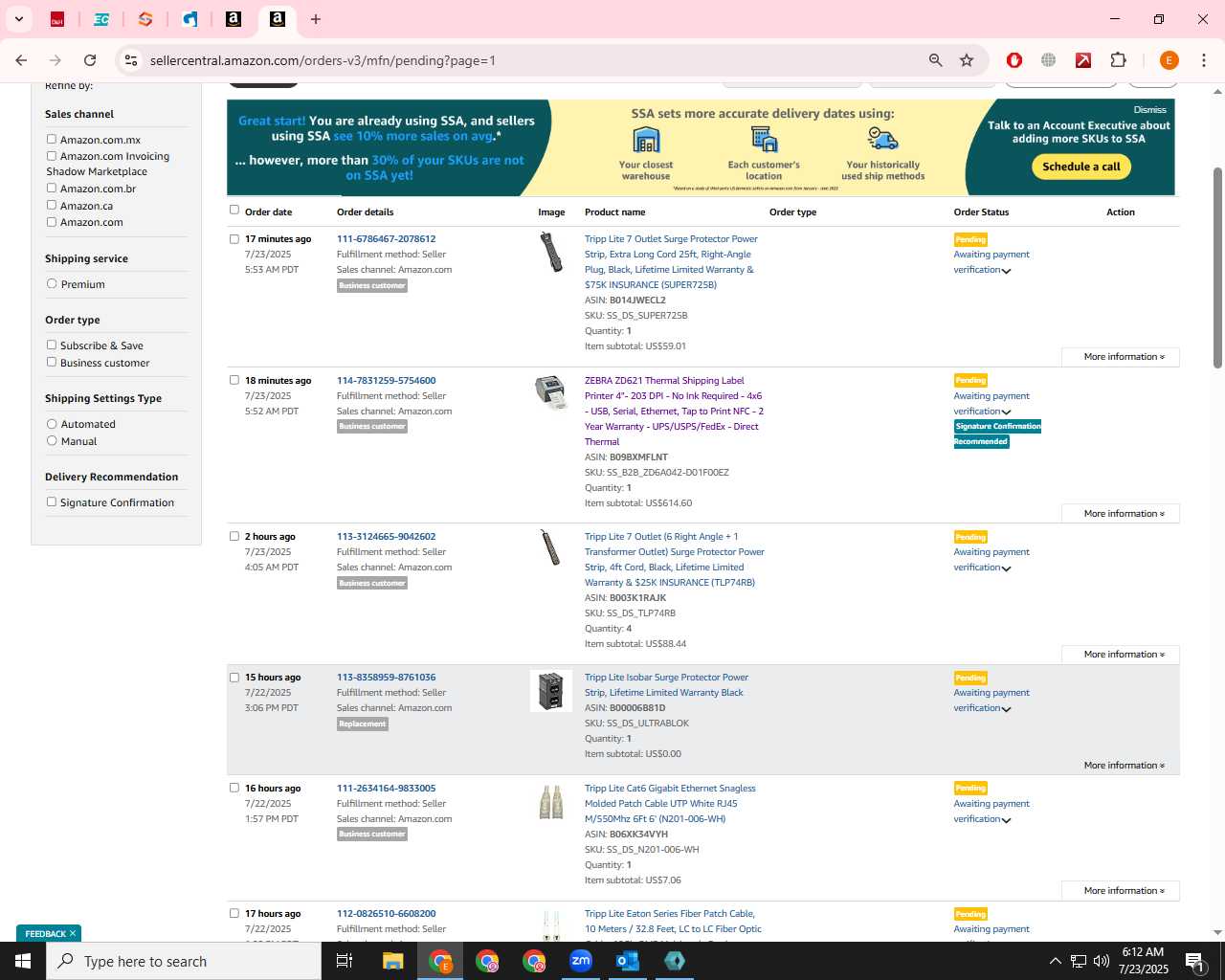Screen dimensions: 1225x980
Task: Open order 113-3124665-9042602 details
Action: pos(386,537)
